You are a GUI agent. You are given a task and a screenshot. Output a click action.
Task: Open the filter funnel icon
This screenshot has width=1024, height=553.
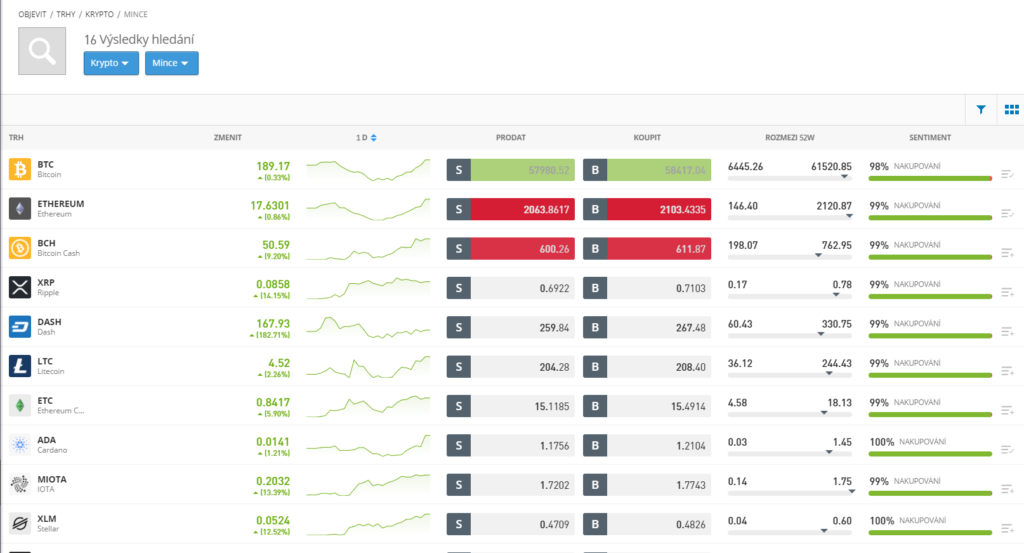pyautogui.click(x=981, y=110)
